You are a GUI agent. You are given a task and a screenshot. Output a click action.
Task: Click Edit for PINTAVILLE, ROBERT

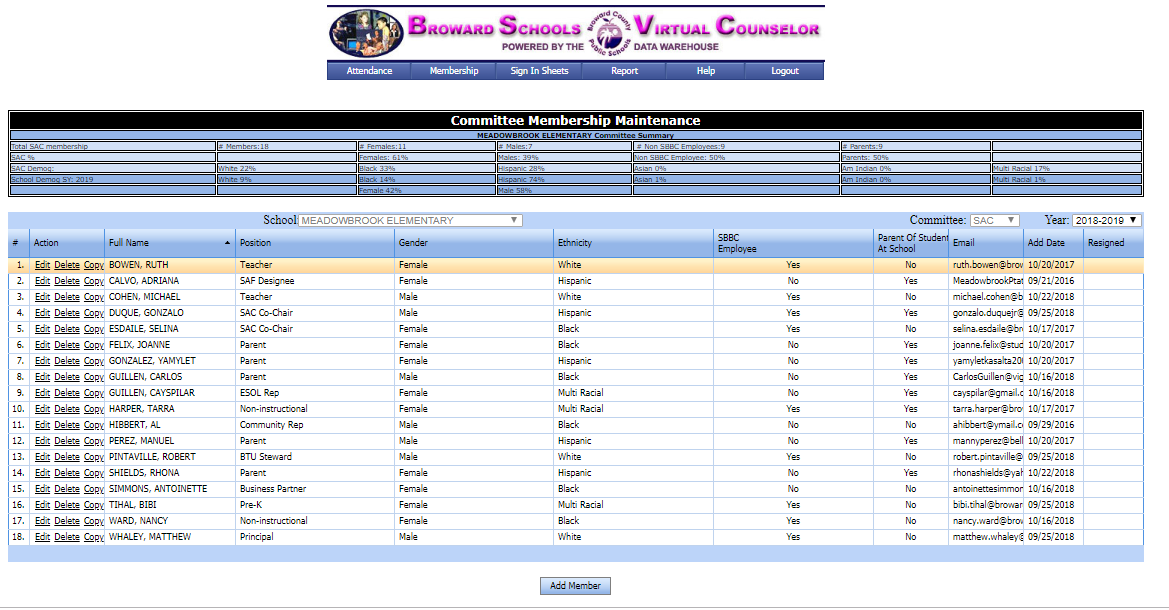[42, 457]
